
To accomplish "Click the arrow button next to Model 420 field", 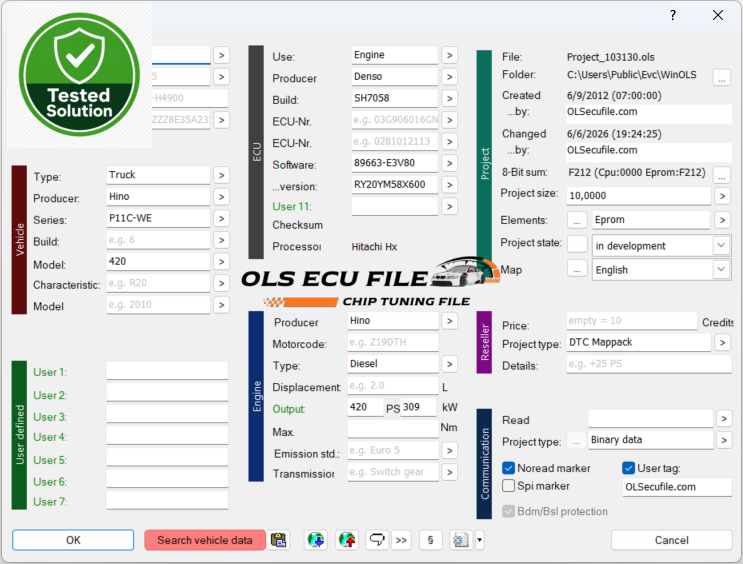I will click(x=221, y=262).
